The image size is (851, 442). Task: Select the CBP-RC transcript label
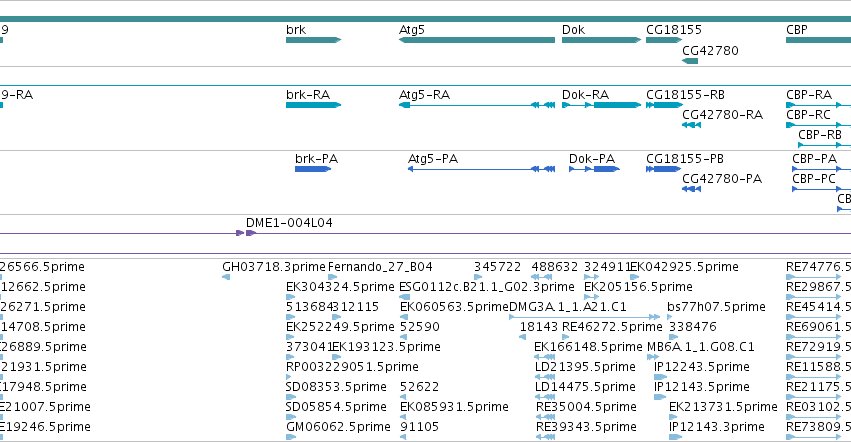(808, 115)
